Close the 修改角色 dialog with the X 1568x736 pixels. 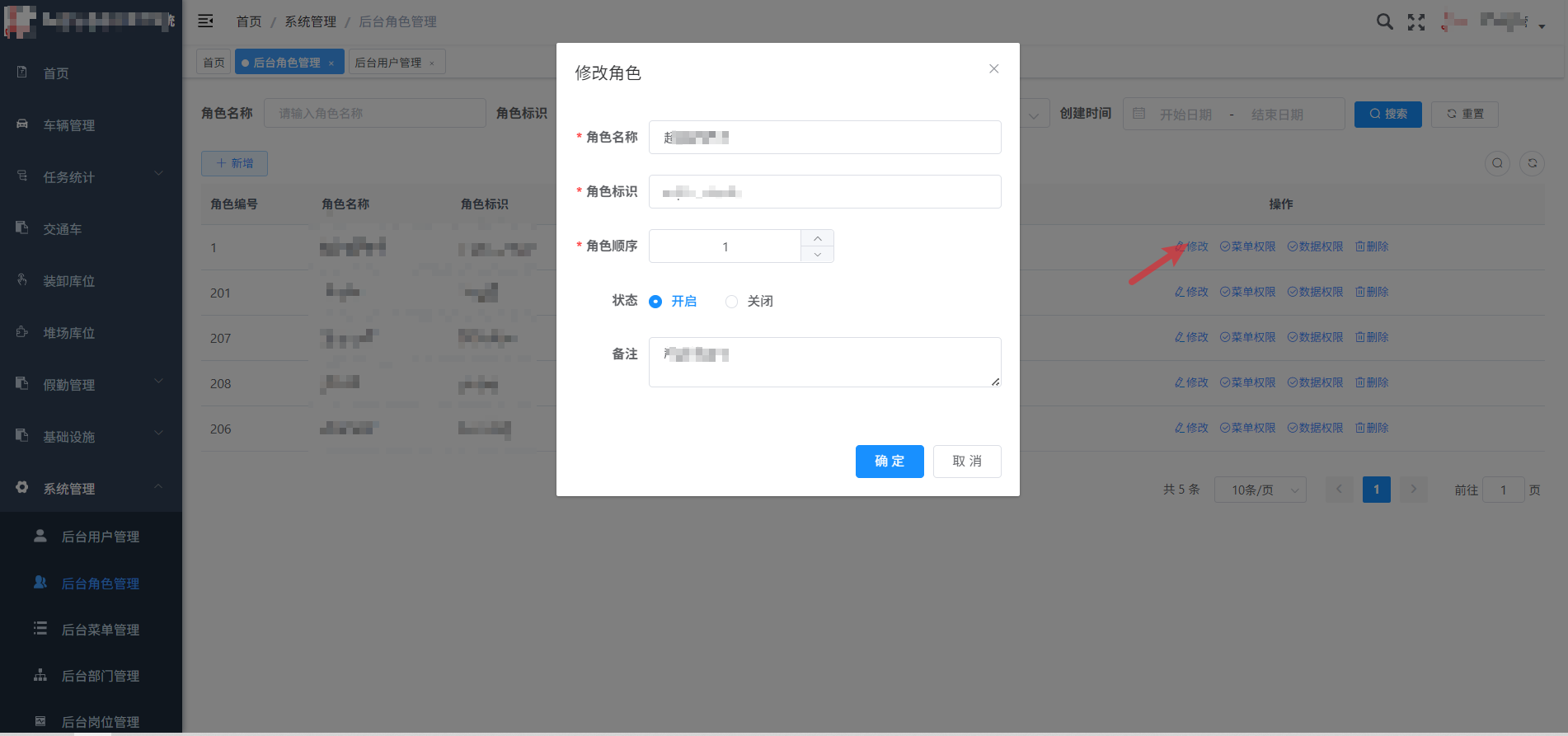pos(994,68)
